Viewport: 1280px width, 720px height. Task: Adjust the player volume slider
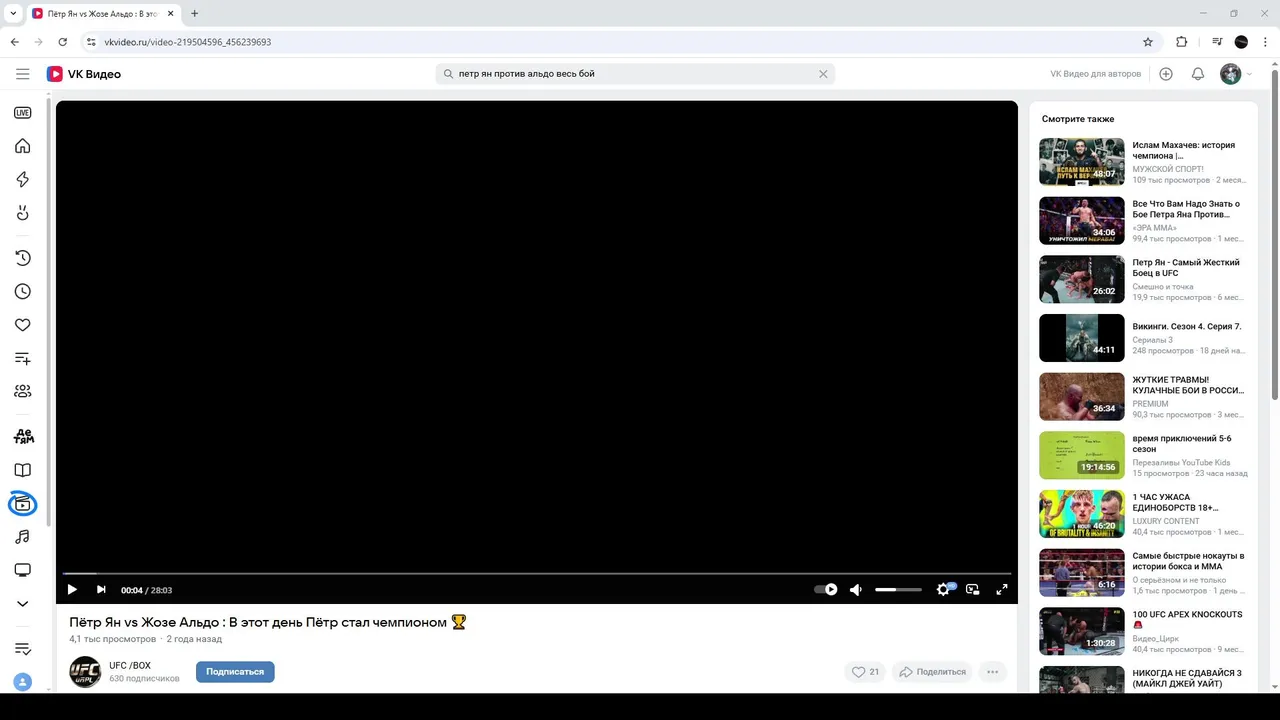[898, 590]
